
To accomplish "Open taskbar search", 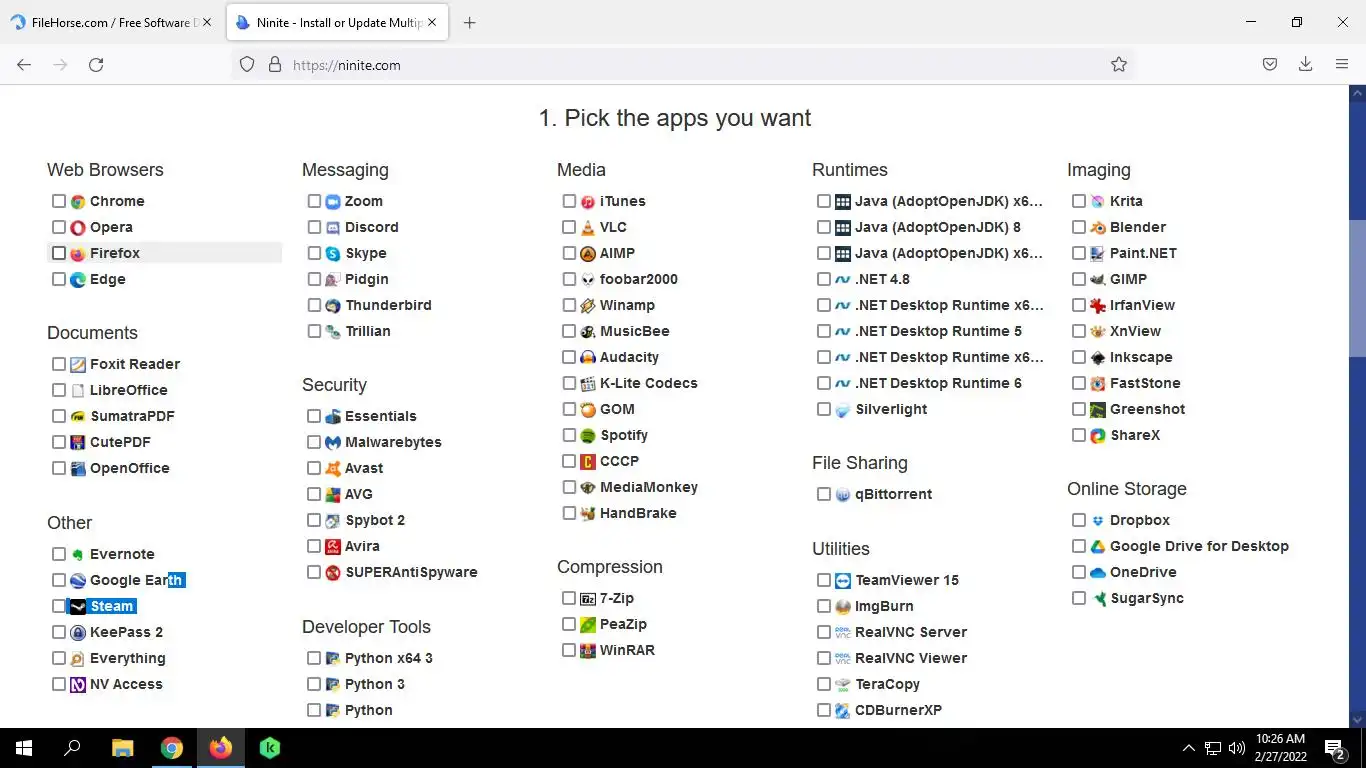I will click(x=72, y=748).
